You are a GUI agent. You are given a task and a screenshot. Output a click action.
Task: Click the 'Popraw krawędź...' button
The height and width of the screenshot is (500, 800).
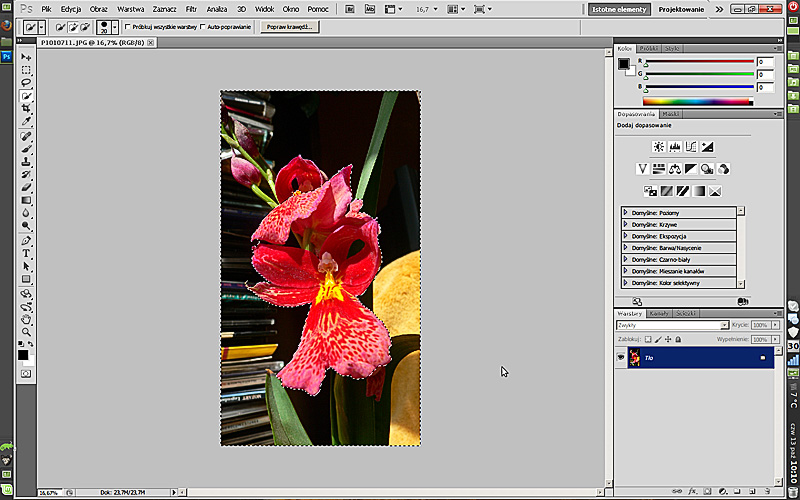290,27
